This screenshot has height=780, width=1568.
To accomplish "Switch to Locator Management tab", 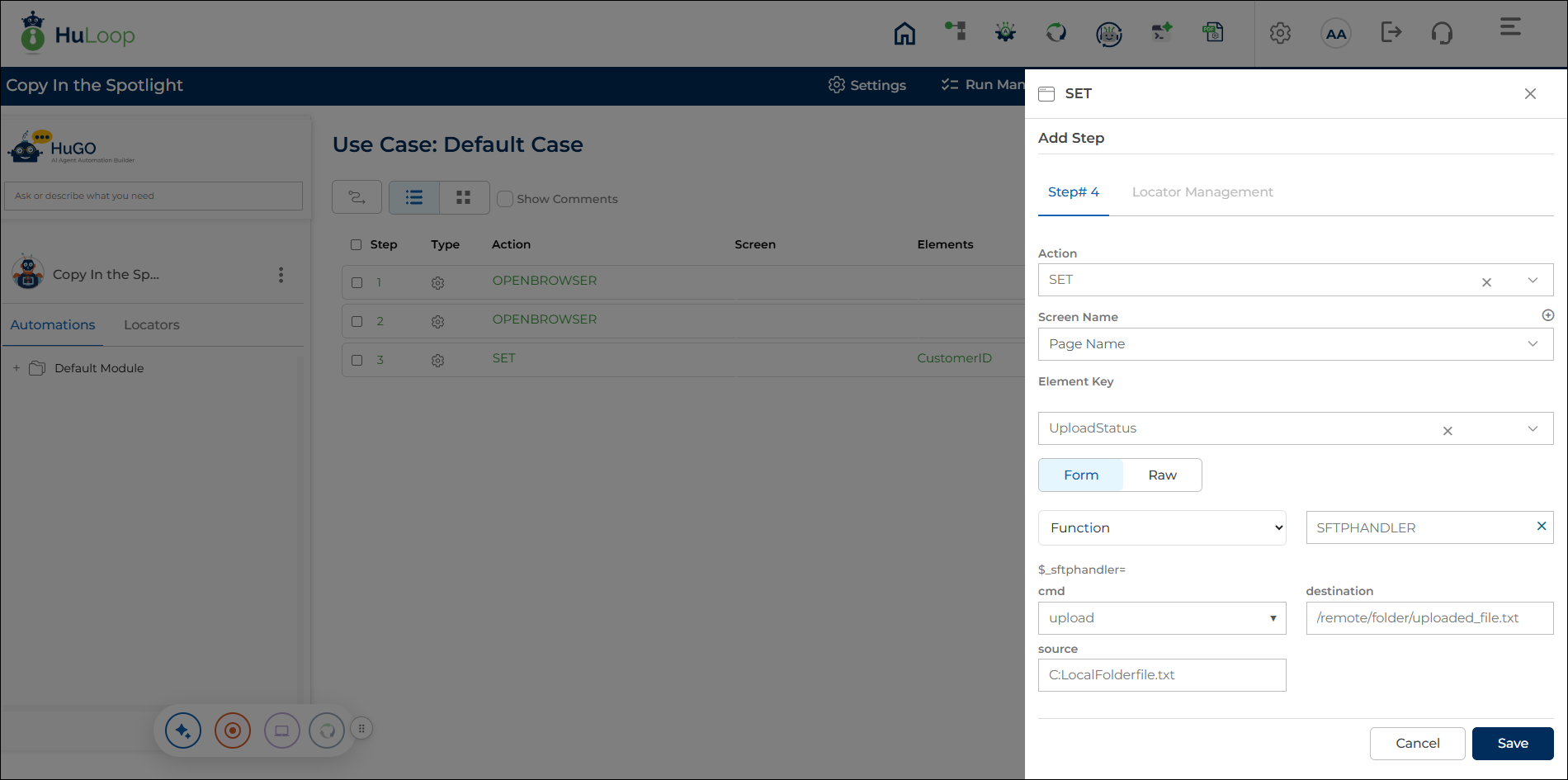I will (1202, 192).
